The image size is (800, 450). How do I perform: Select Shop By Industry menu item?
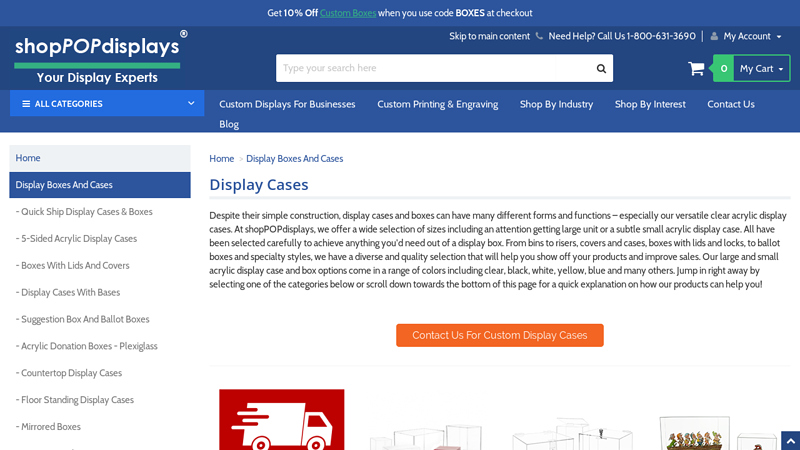tap(556, 104)
